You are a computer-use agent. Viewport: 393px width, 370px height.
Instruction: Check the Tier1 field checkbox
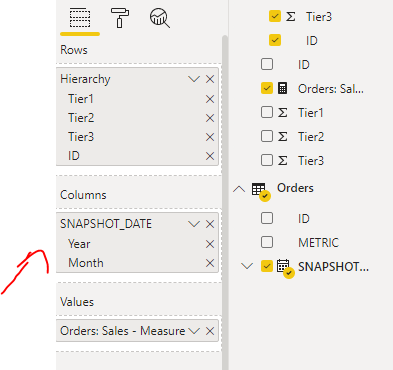click(267, 112)
